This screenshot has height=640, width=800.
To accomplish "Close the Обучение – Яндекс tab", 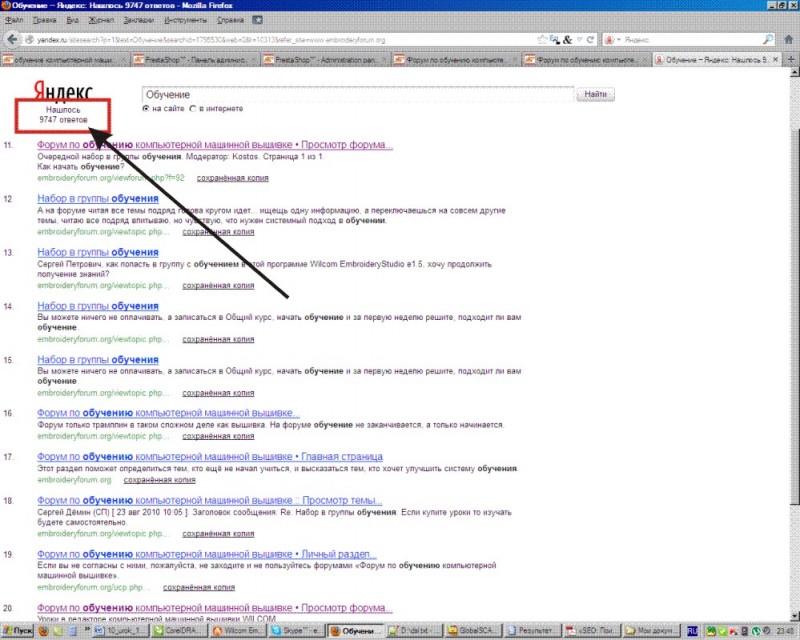I will coord(776,60).
